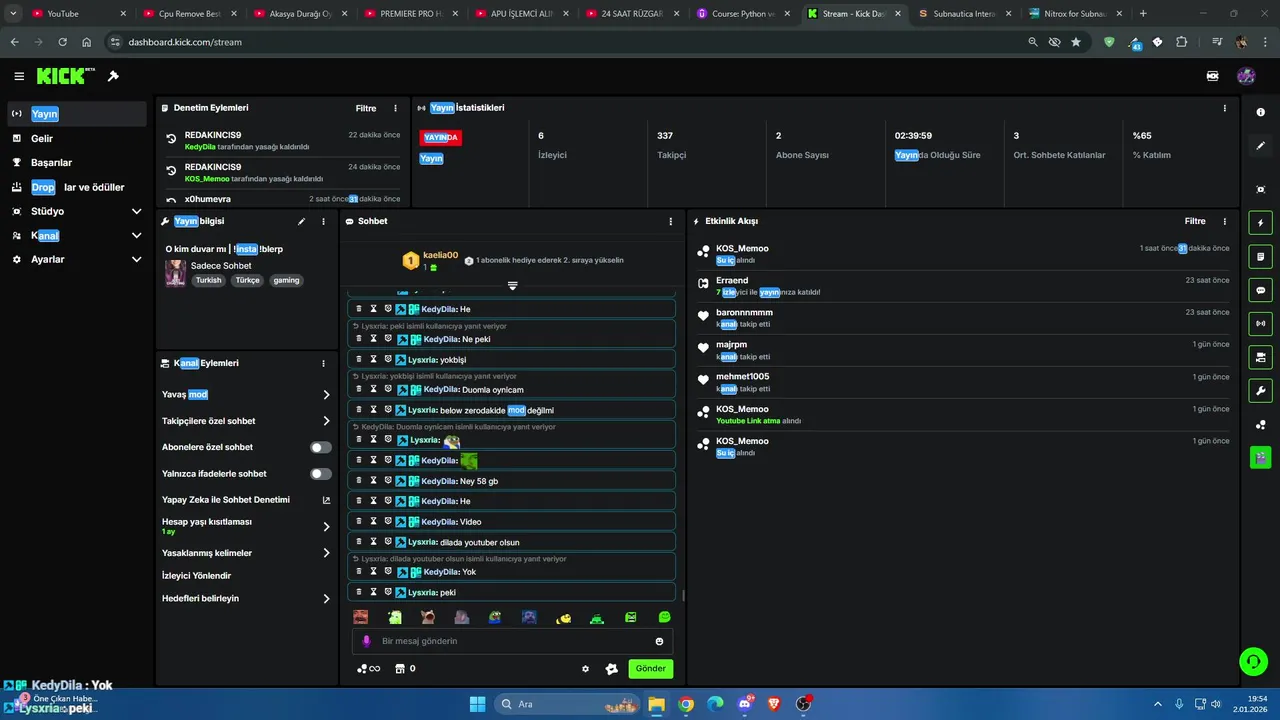
Task: Open Filtre in the Etkinlik Akışı panel
Action: (x=1195, y=221)
